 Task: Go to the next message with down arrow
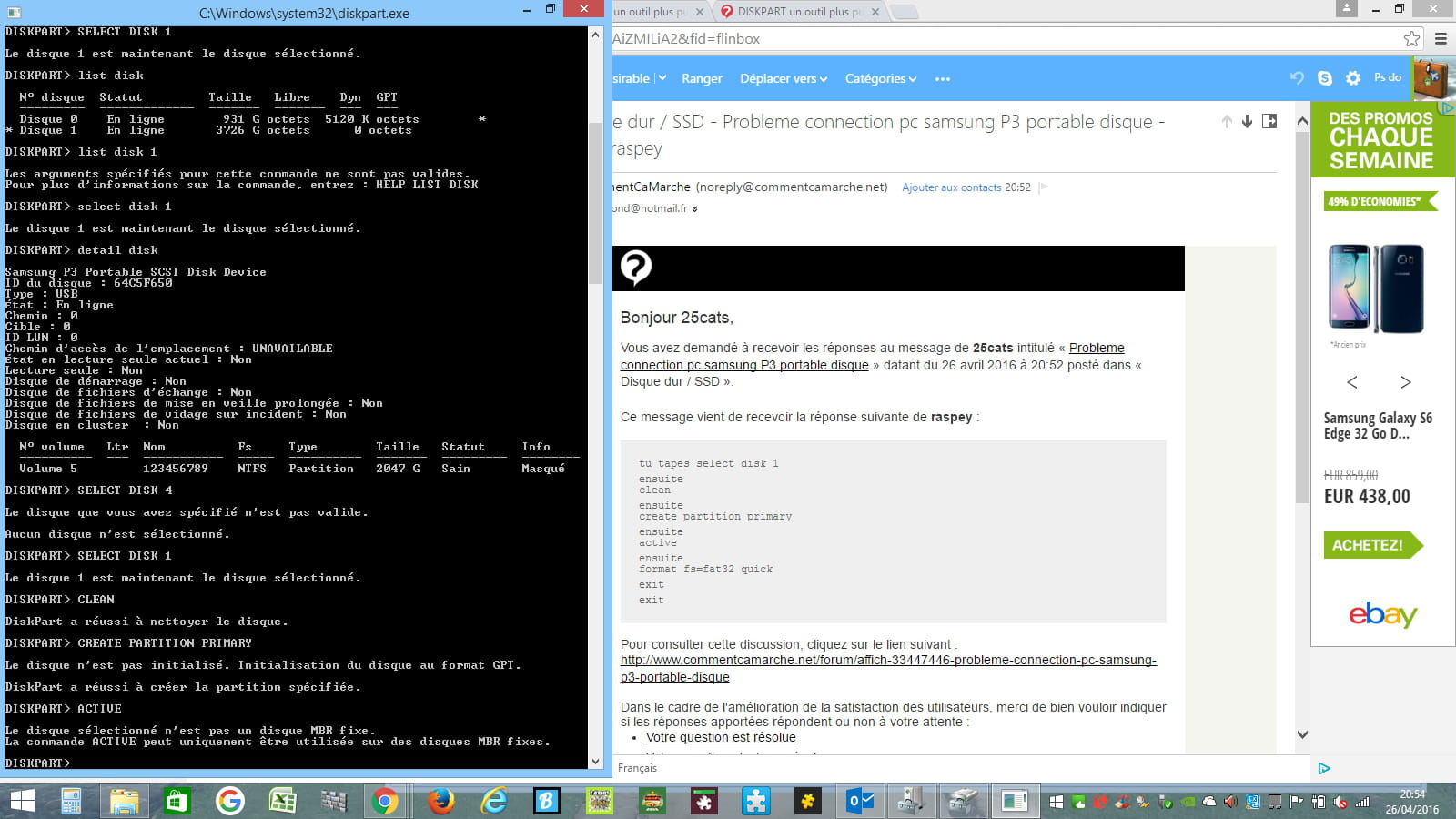[1247, 121]
